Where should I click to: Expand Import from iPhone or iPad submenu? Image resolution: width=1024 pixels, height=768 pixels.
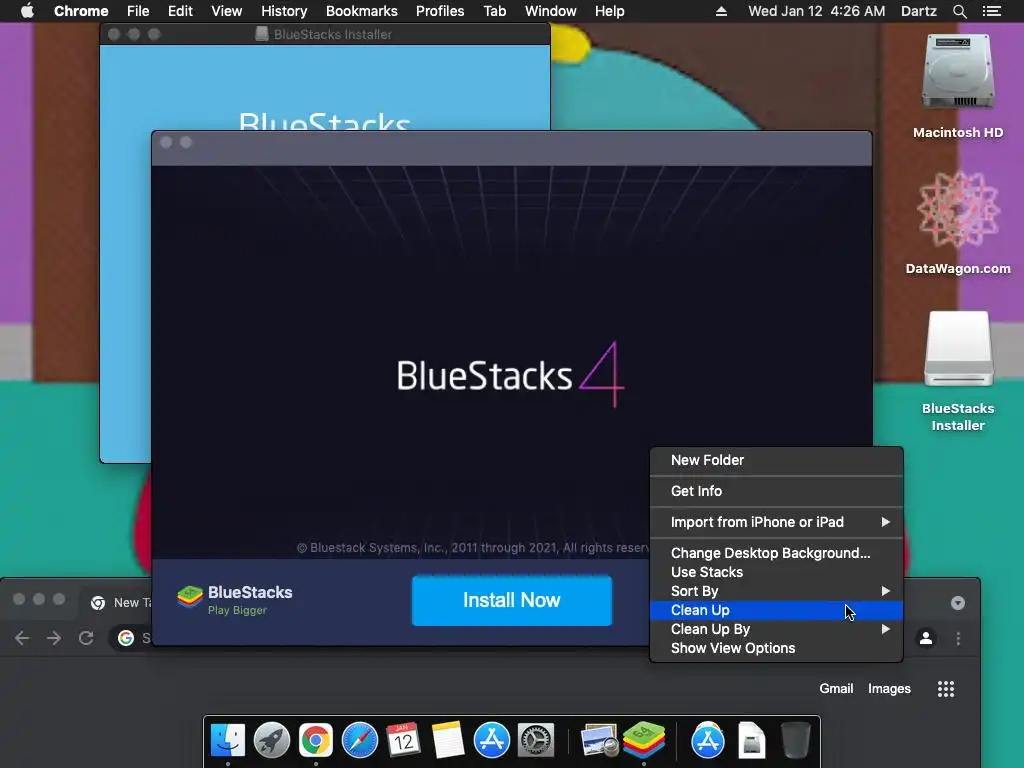coord(776,522)
